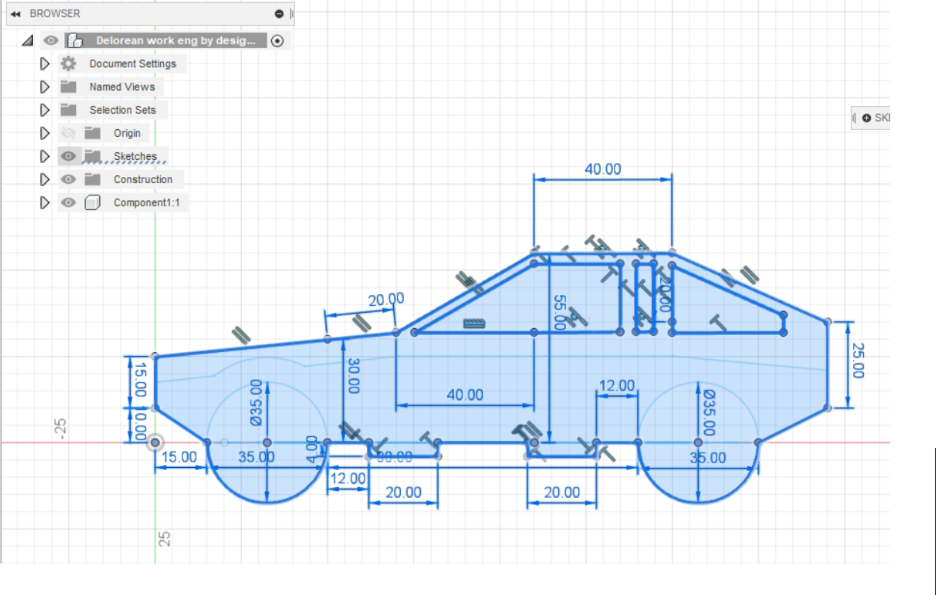Show the hidden Origin folder
This screenshot has height=595, width=936.
pyautogui.click(x=69, y=132)
